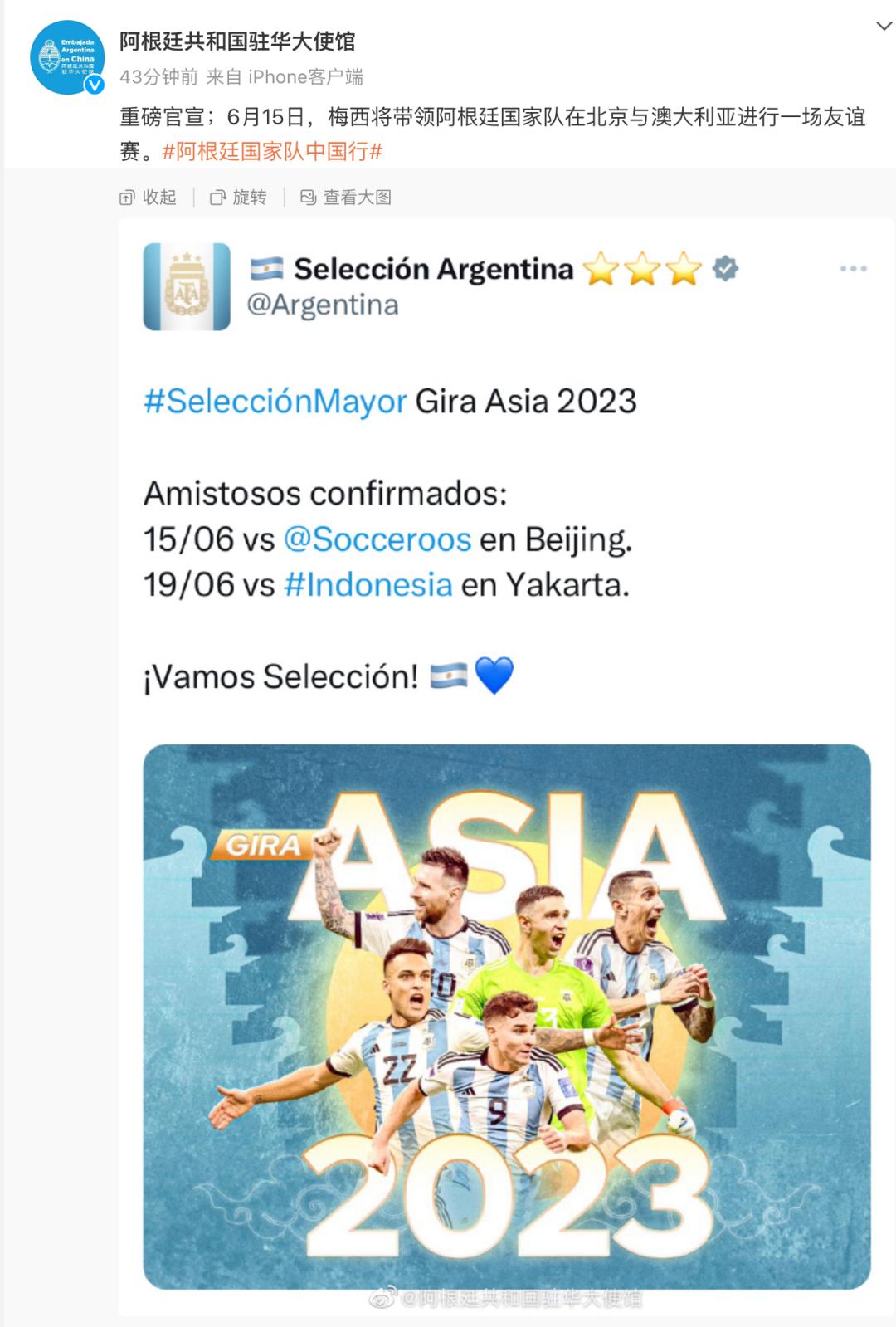Click the embassy avatar's verified V badge
Viewport: 896px width, 1327px height.
(95, 84)
